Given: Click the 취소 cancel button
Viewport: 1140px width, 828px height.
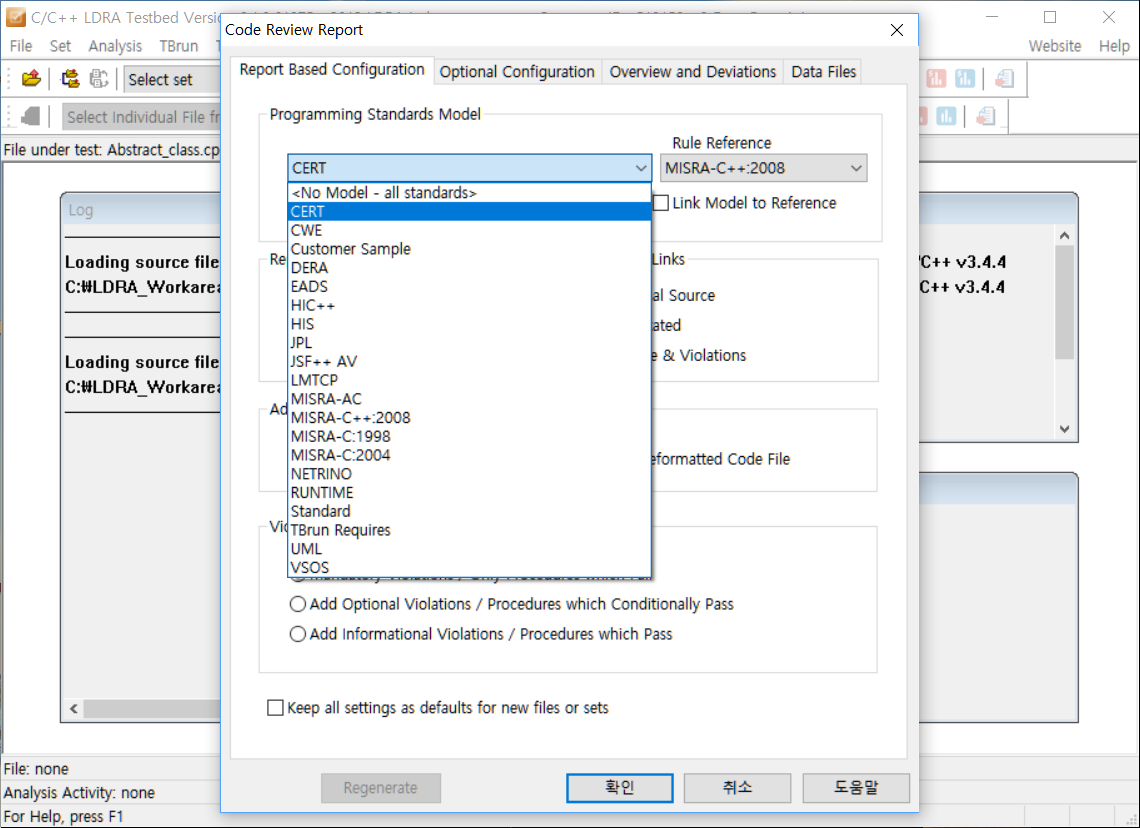Looking at the screenshot, I should click(x=737, y=788).
